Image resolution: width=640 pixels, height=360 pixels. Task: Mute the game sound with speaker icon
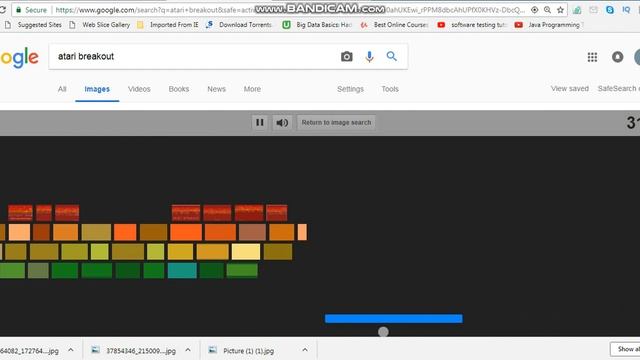282,122
